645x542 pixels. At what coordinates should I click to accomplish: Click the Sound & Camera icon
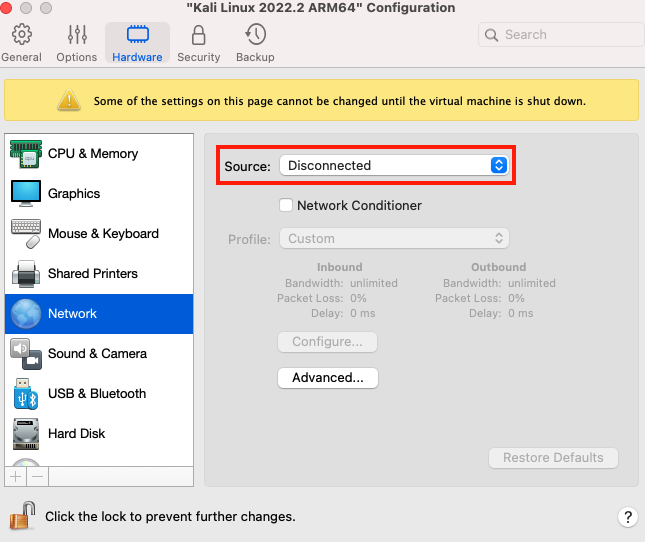26,354
